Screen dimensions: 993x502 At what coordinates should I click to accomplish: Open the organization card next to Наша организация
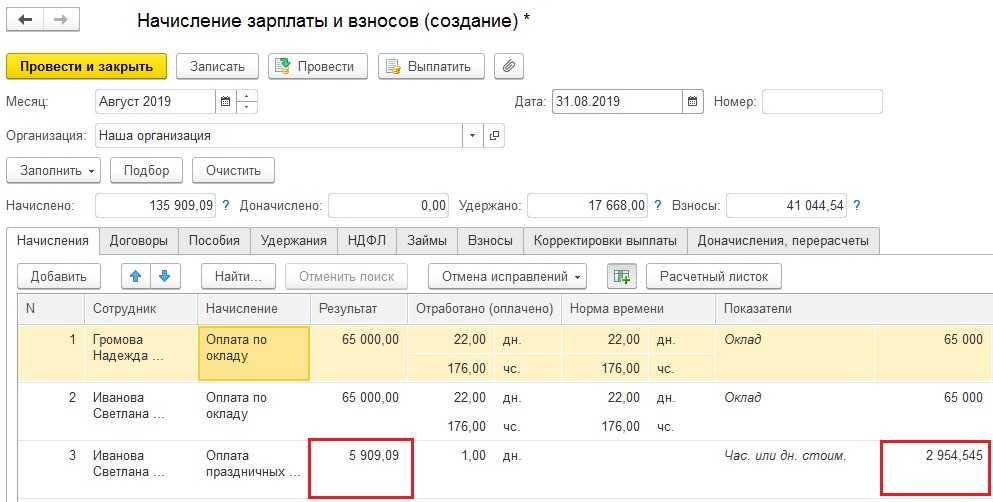pos(494,135)
